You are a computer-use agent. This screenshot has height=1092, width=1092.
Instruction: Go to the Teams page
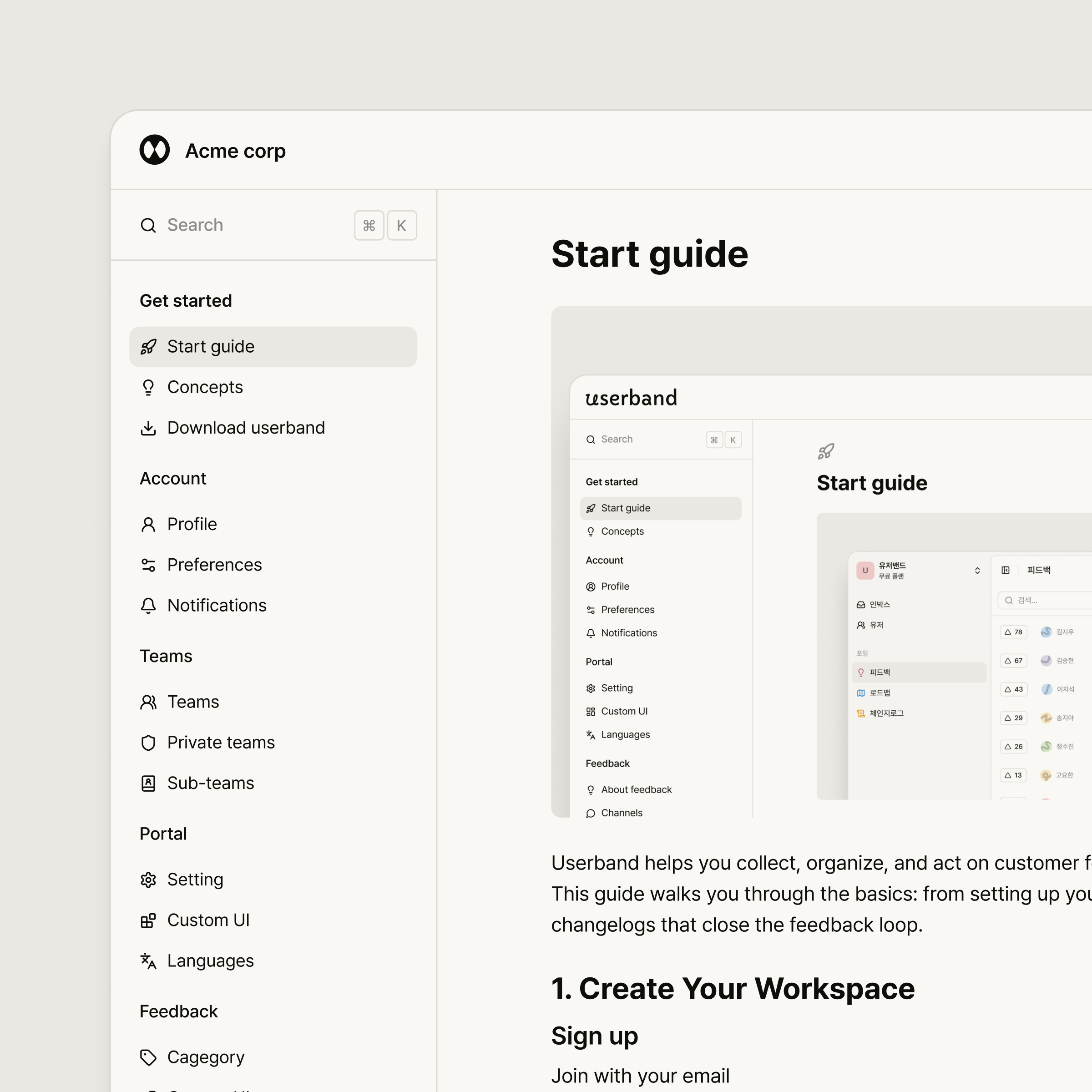pos(193,702)
